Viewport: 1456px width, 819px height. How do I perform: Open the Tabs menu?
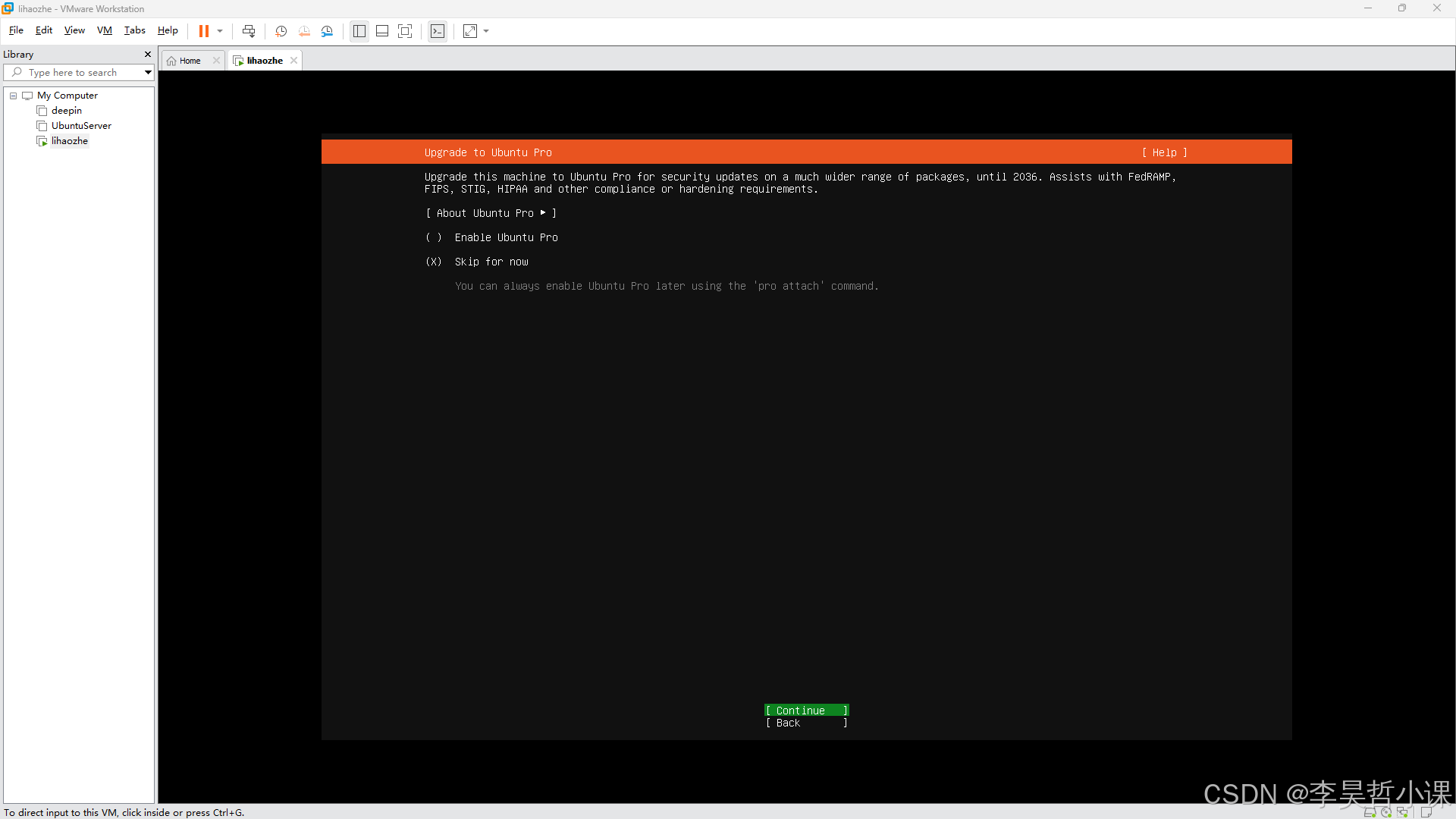coord(134,30)
